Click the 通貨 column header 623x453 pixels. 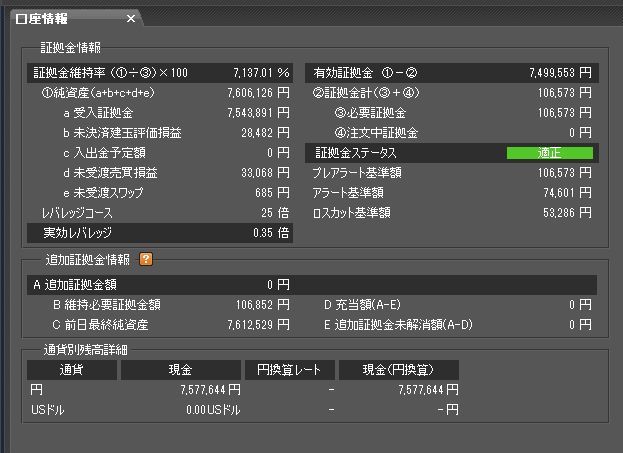[x=71, y=369]
